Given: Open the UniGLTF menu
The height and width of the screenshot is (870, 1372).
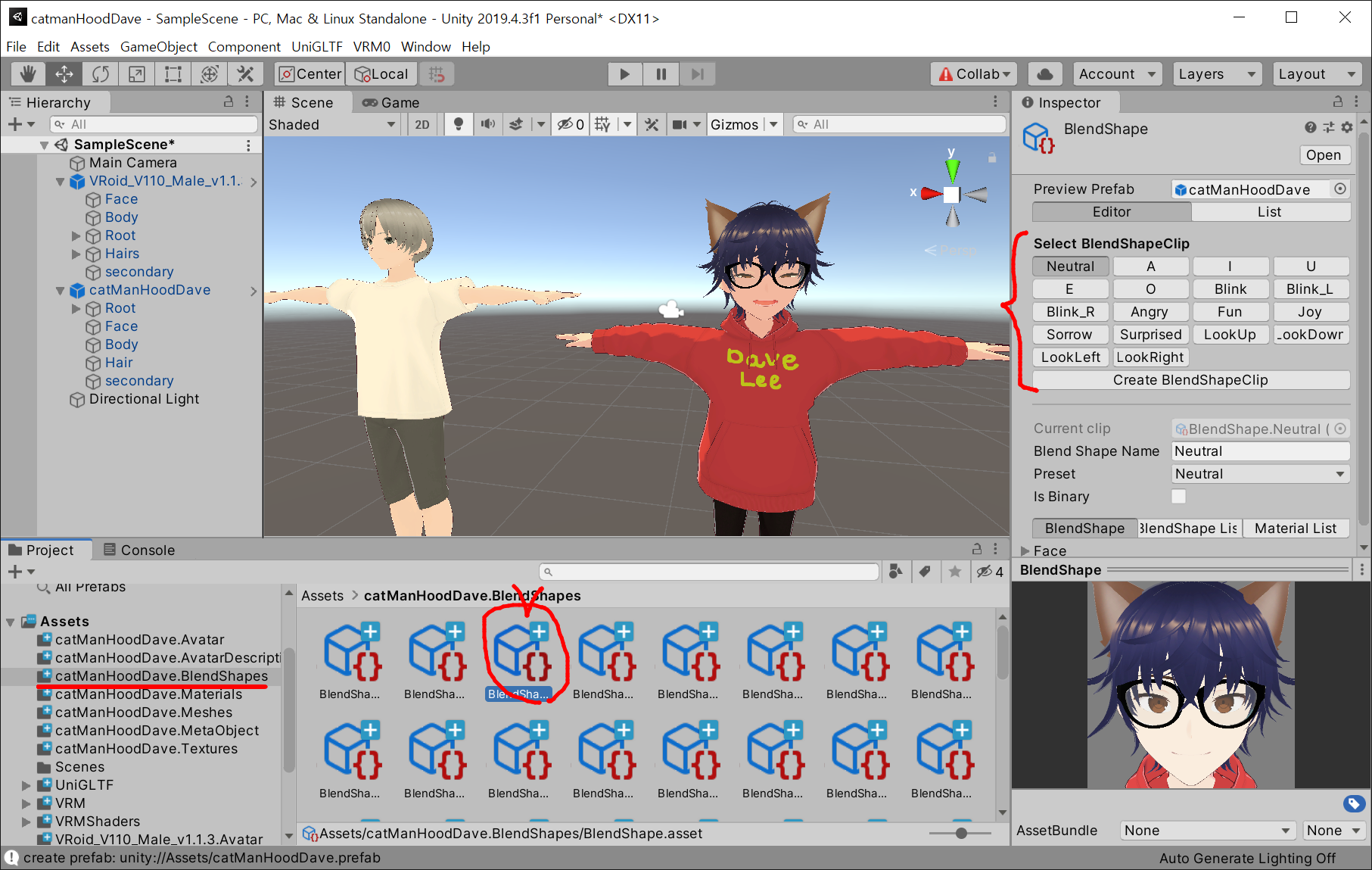Looking at the screenshot, I should 317,46.
